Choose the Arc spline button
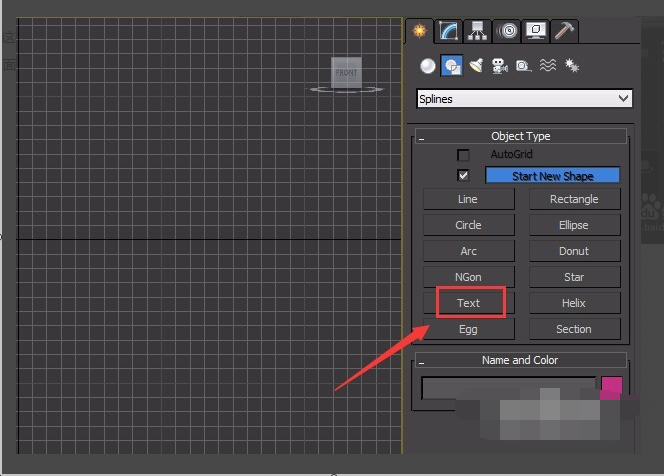The image size is (664, 476). 469,251
